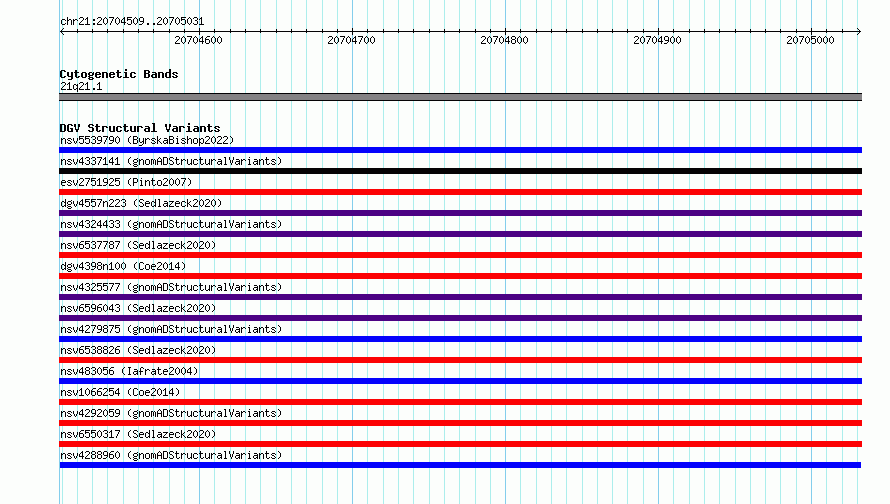Click the blue bar under nsv4279875

click(x=460, y=339)
